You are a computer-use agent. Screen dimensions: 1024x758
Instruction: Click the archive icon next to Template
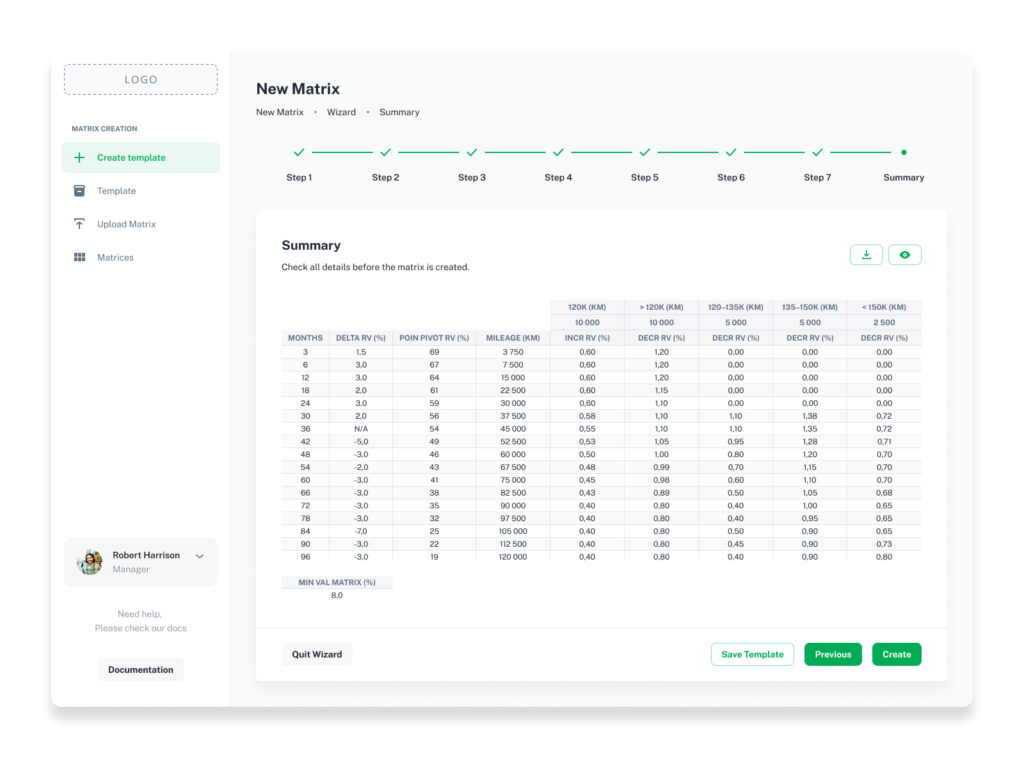79,191
